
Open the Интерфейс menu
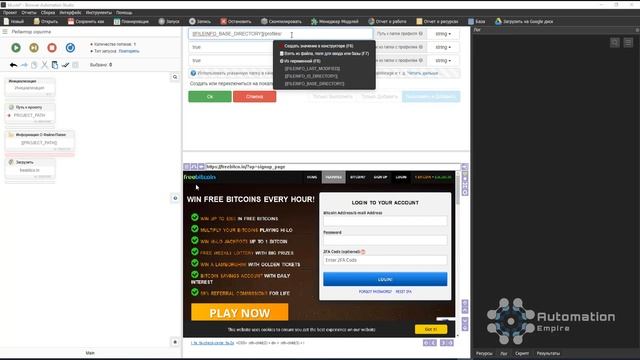70,13
